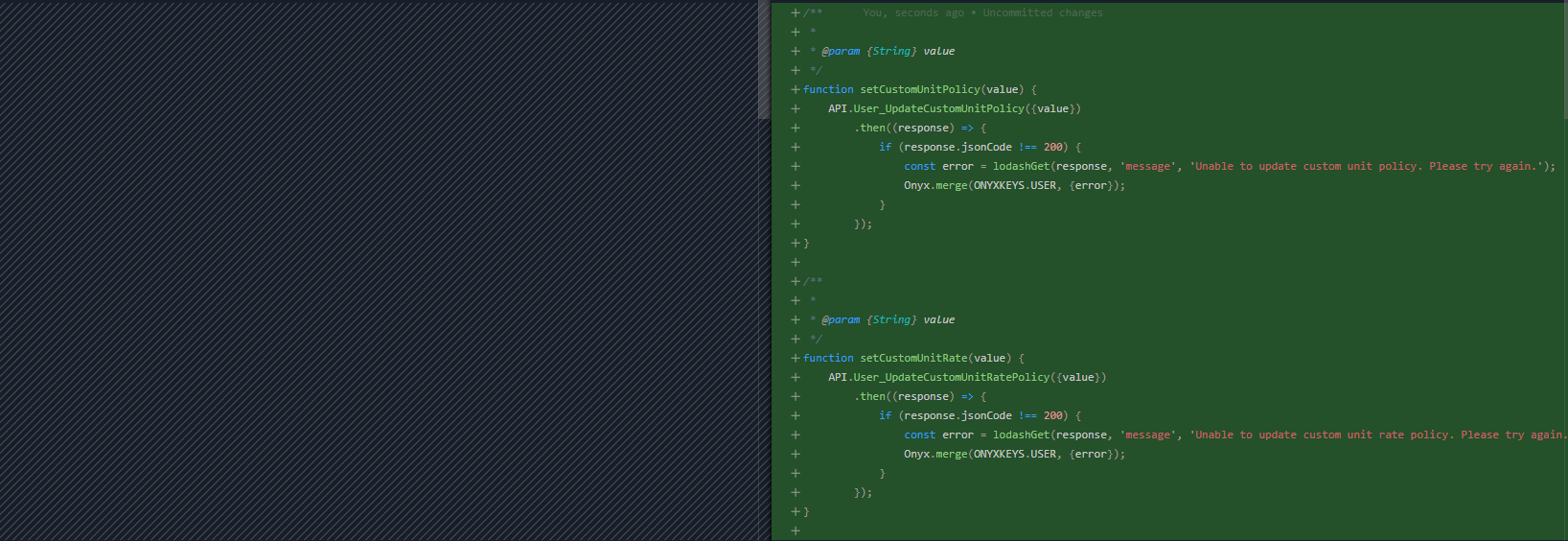
Task: Click the setCustomUnitRate function name
Action: [913, 358]
